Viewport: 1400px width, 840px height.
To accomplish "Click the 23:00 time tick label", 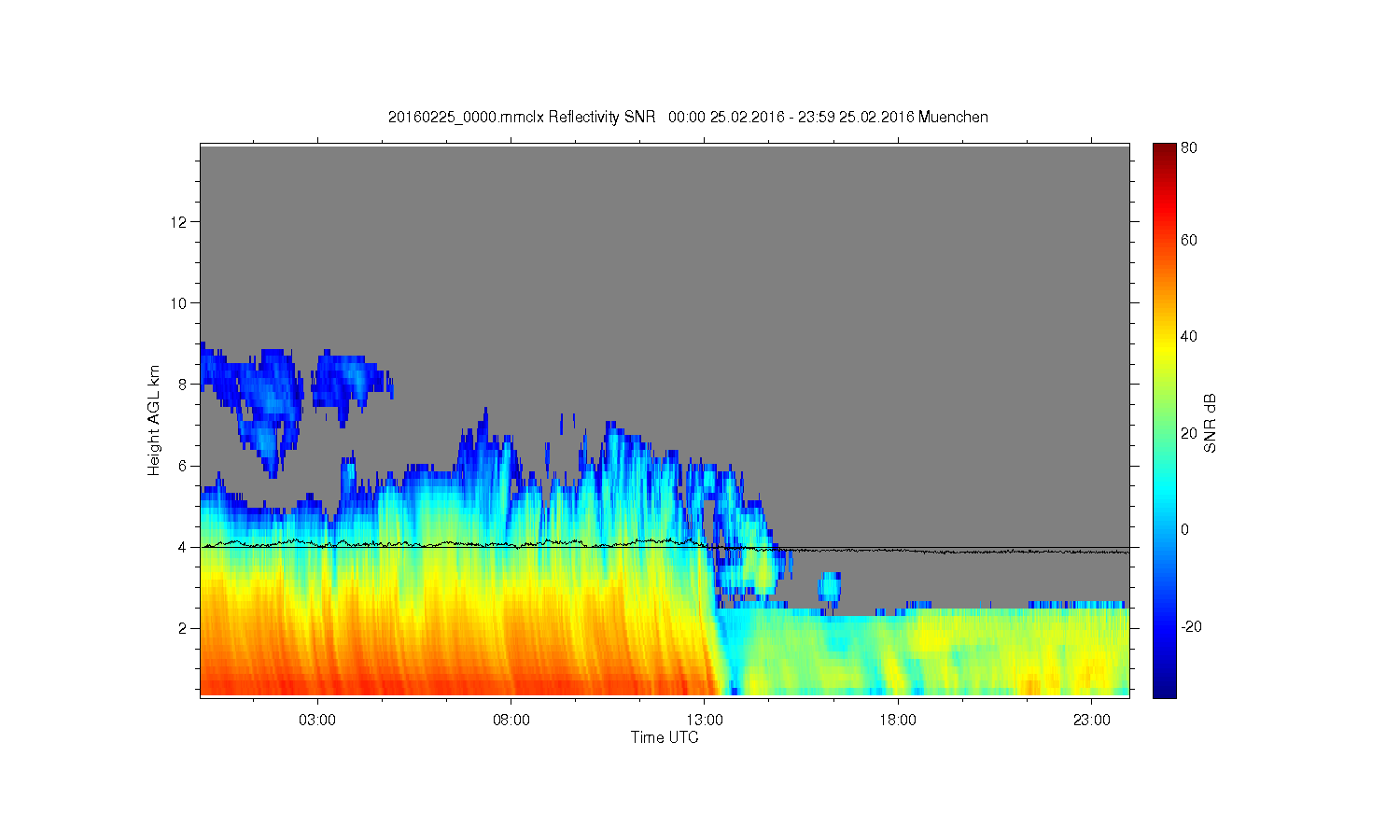I will (1092, 721).
